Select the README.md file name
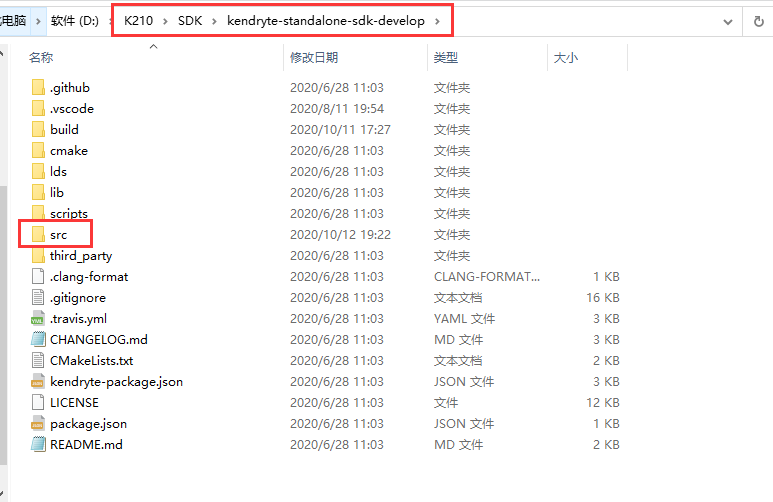The width and height of the screenshot is (773, 502). click(x=86, y=444)
